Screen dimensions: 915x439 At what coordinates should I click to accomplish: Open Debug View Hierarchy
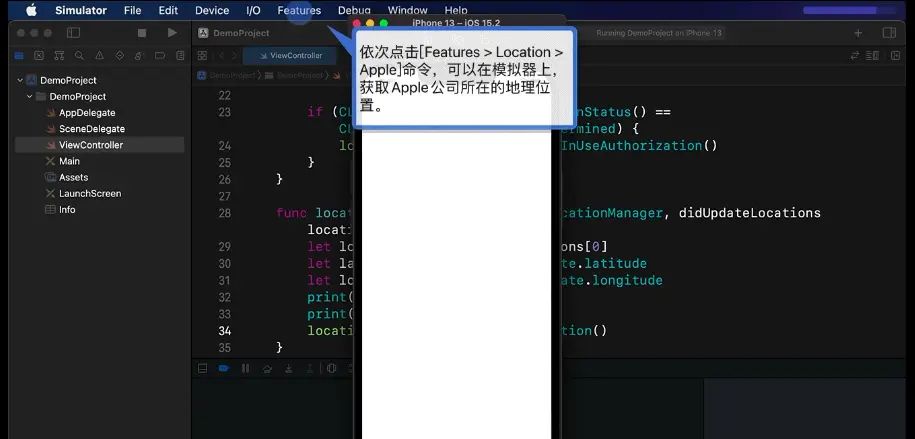331,368
